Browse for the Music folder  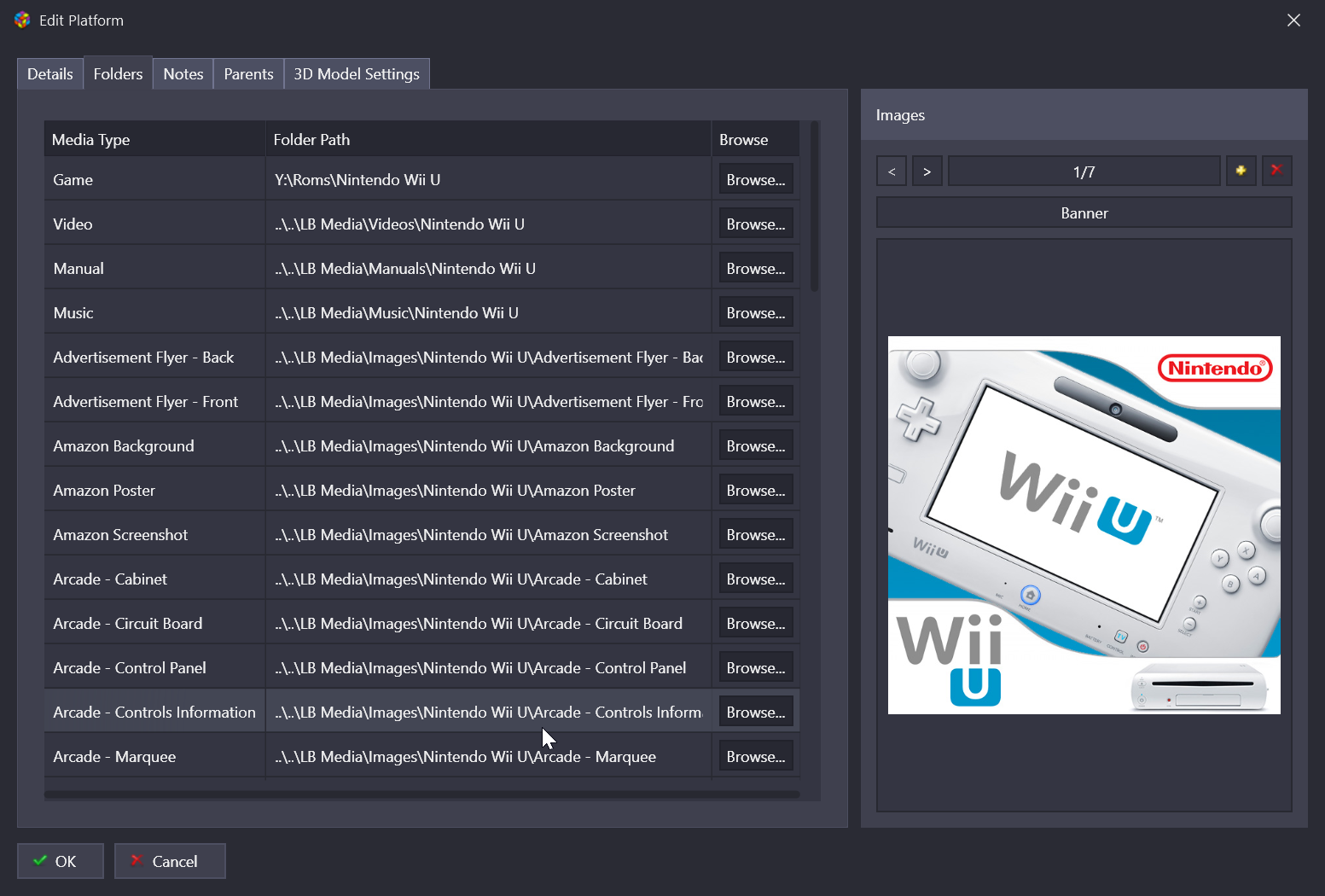pyautogui.click(x=756, y=312)
